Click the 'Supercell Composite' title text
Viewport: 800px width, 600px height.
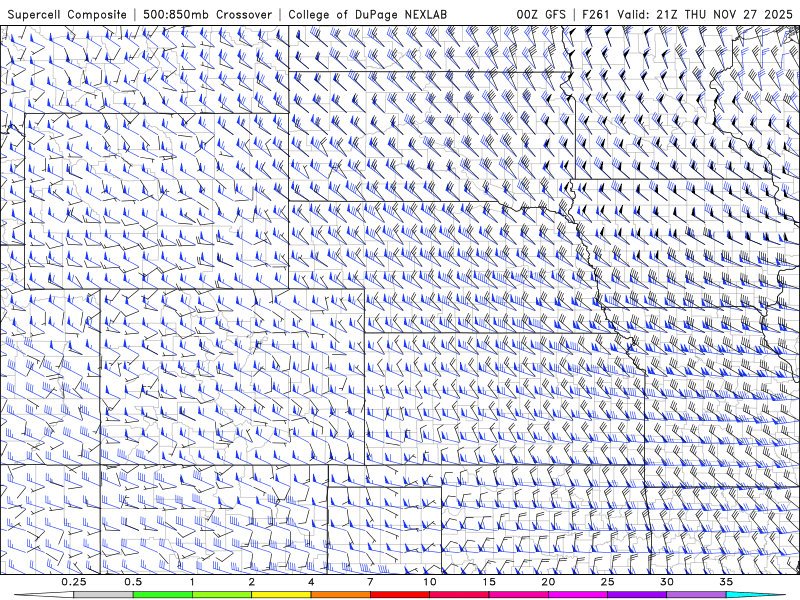tap(67, 15)
